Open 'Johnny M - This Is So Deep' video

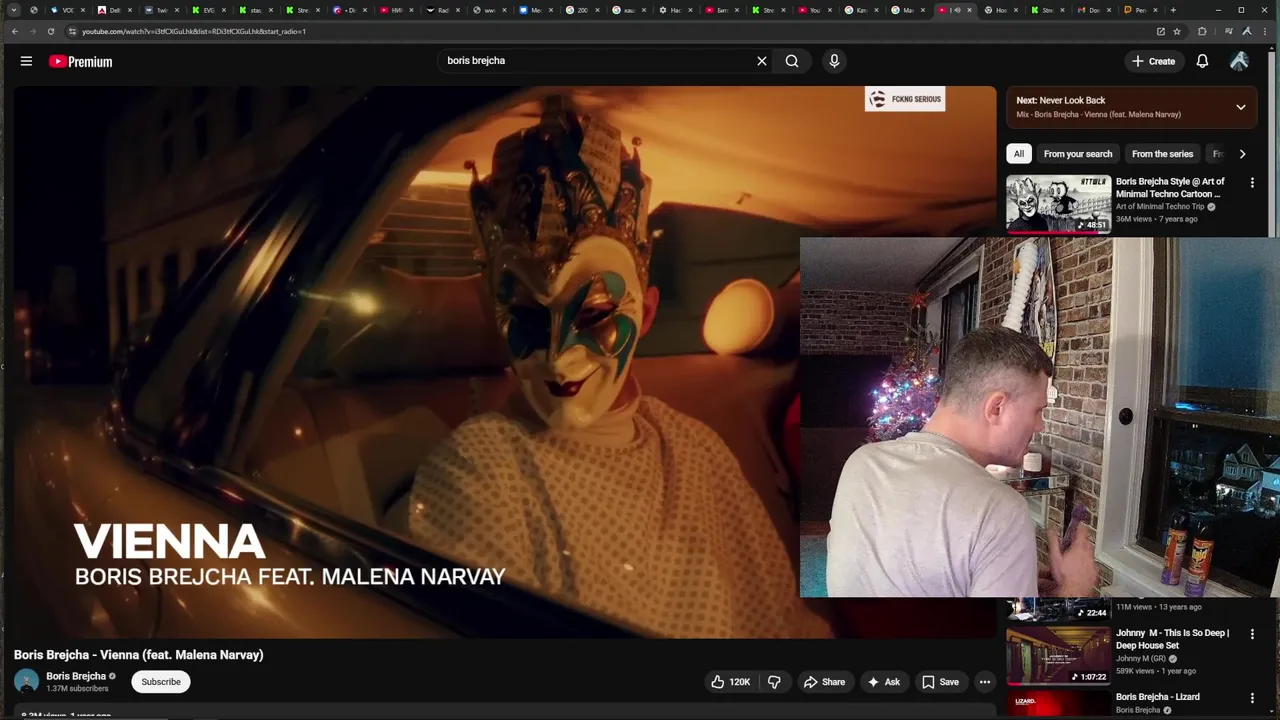[x=1172, y=639]
